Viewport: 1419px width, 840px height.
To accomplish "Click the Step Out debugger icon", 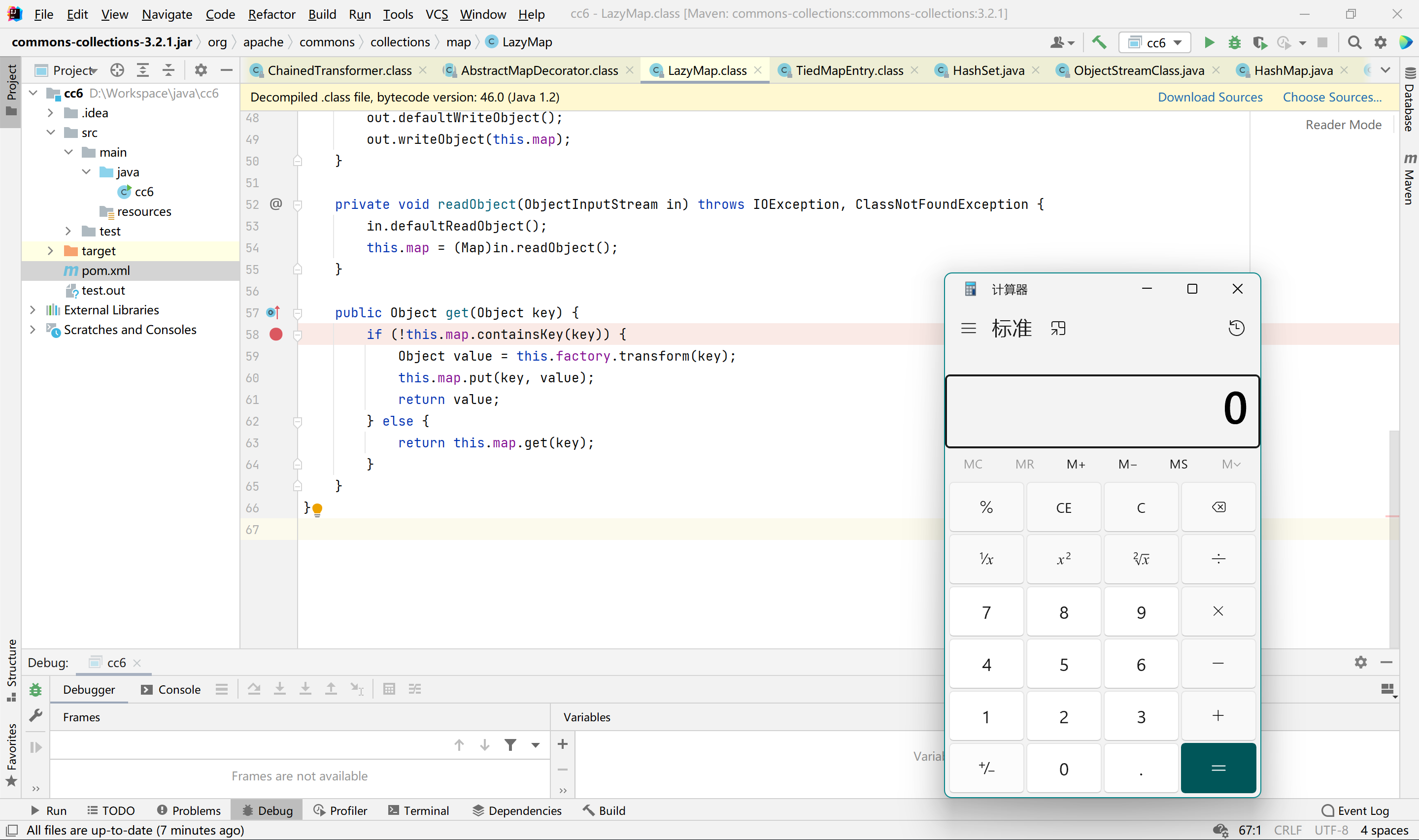I will [331, 689].
